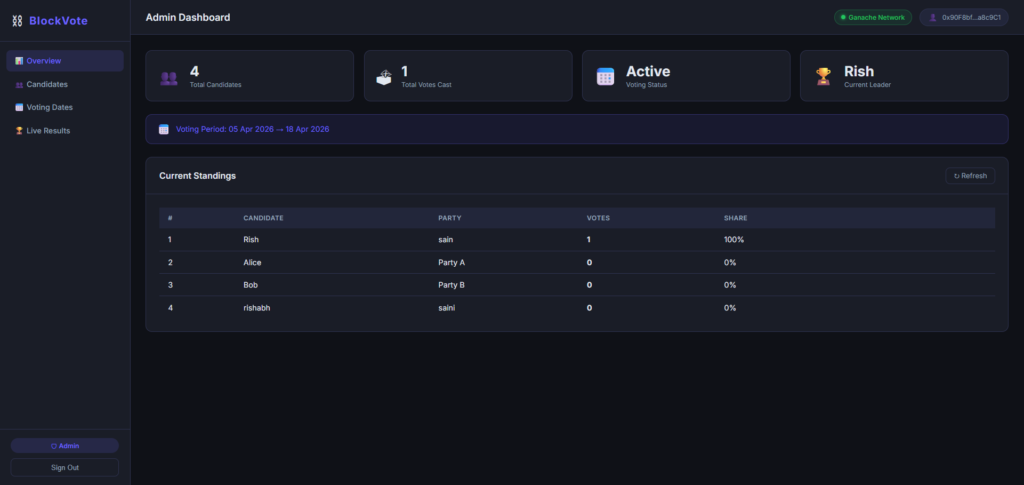Click the Ganache Network badge
1024x485 pixels.
tap(874, 17)
